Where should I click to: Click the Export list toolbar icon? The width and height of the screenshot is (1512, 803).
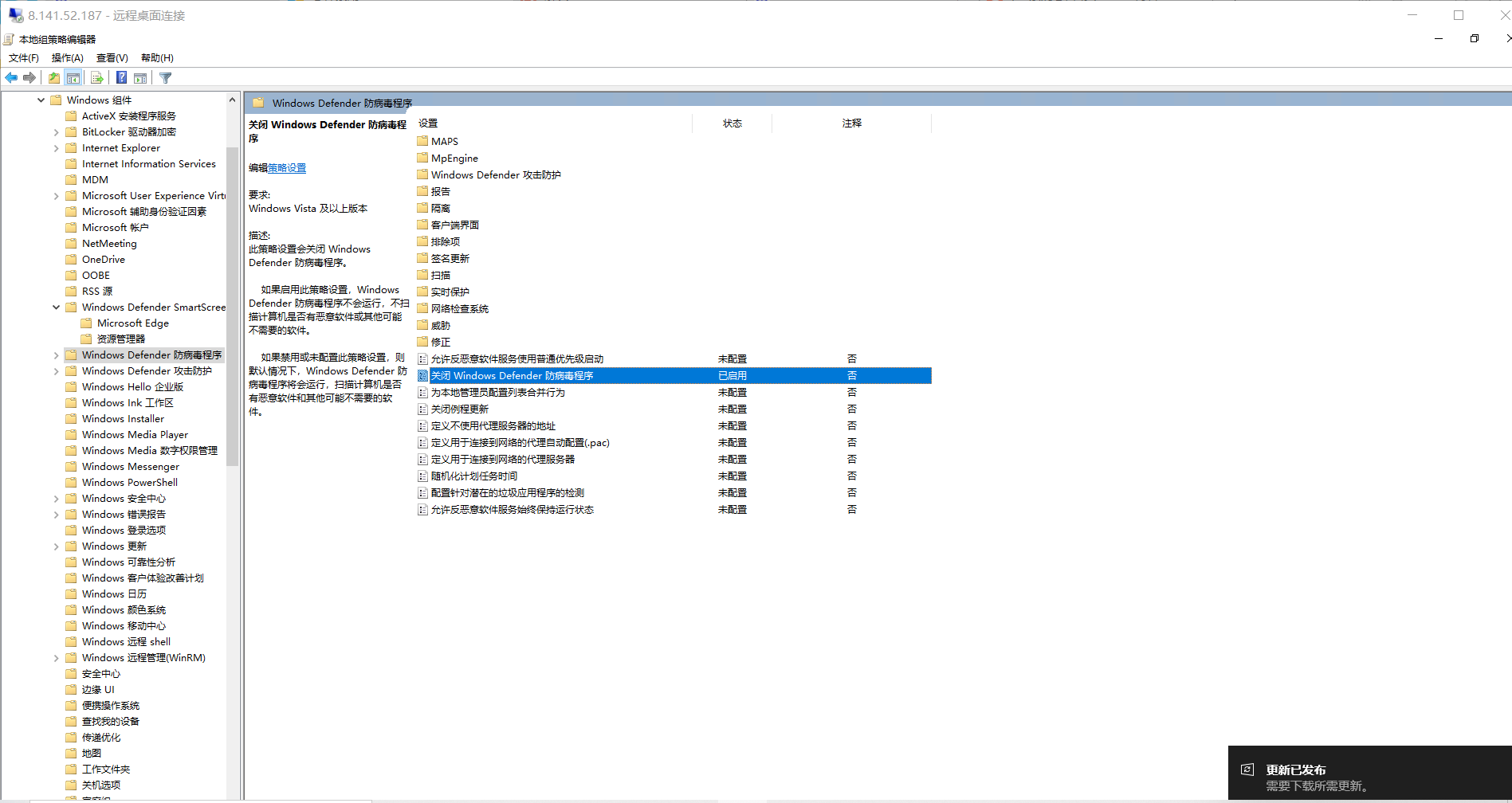click(97, 78)
